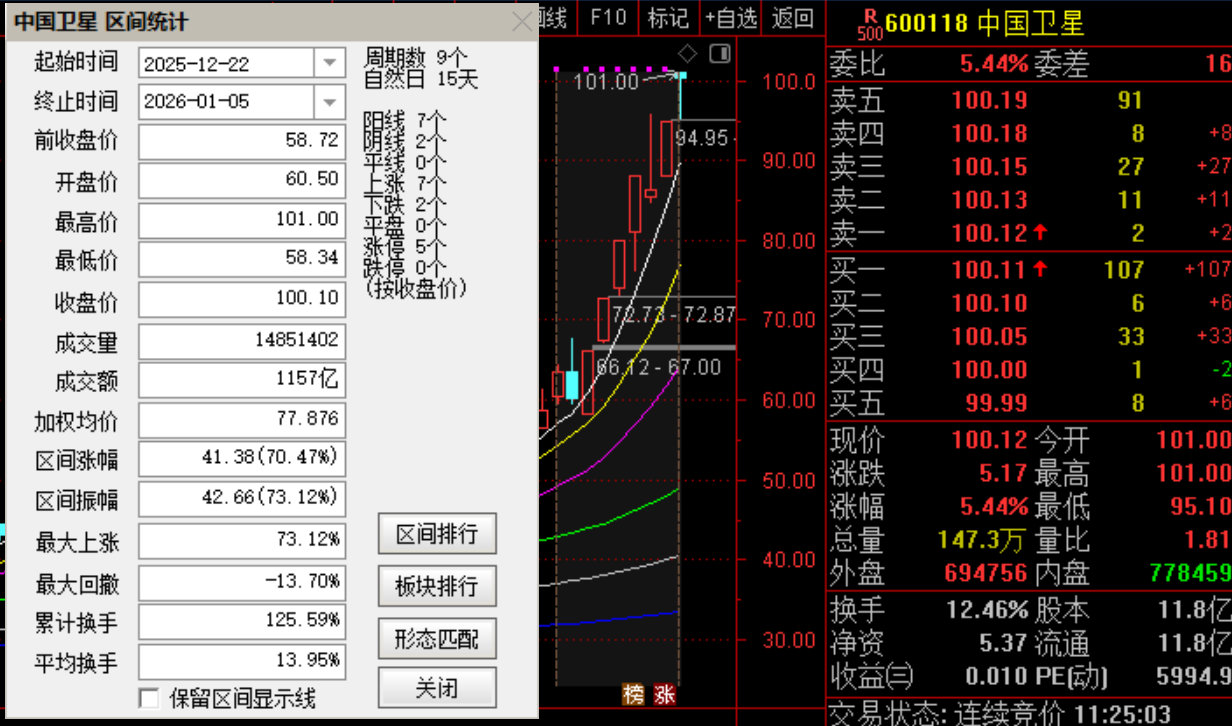1232x726 pixels.
Task: Click the 开盘价 value field 60.50
Action: [242, 181]
